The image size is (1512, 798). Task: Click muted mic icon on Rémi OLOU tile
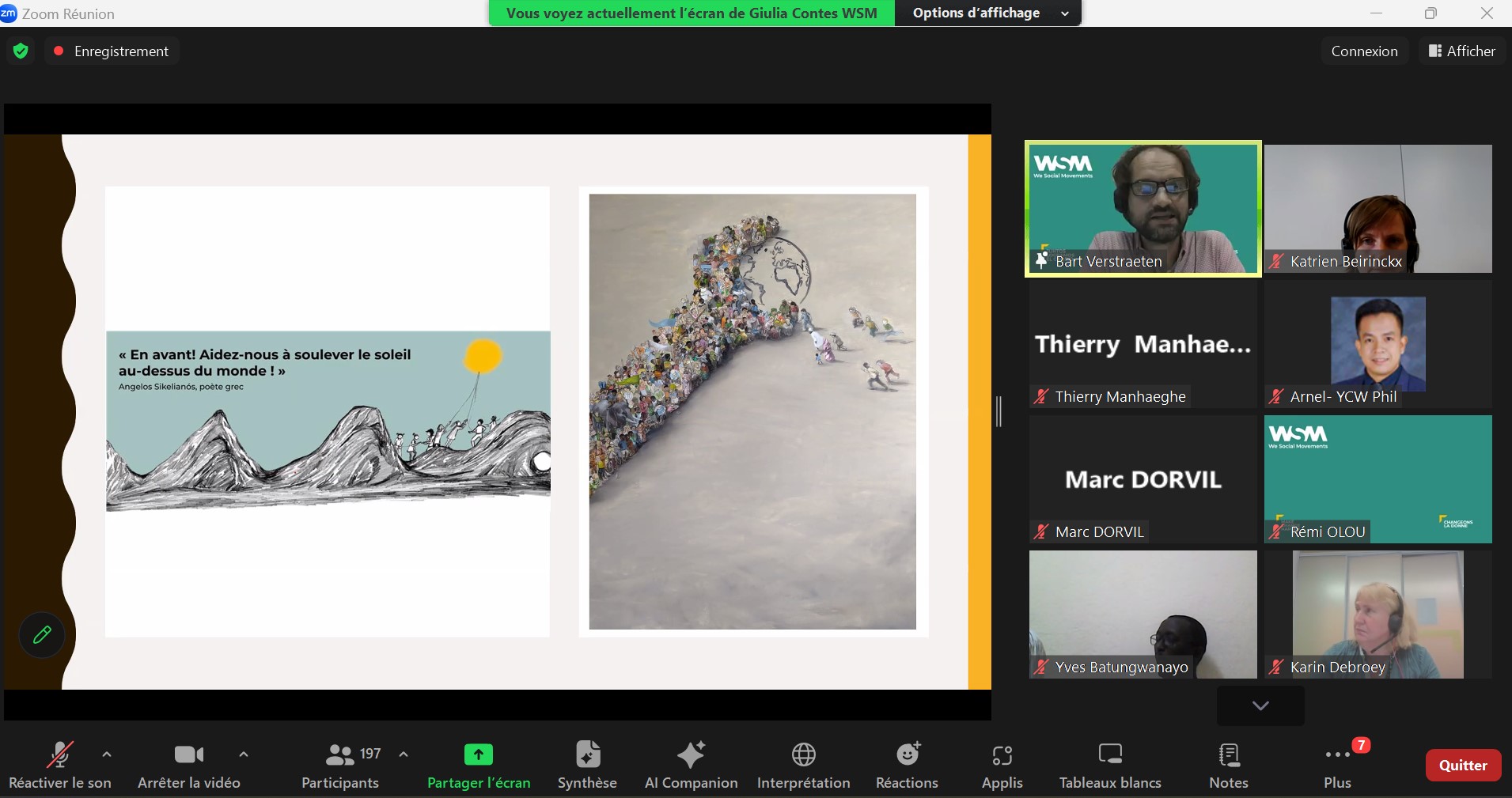(1275, 531)
